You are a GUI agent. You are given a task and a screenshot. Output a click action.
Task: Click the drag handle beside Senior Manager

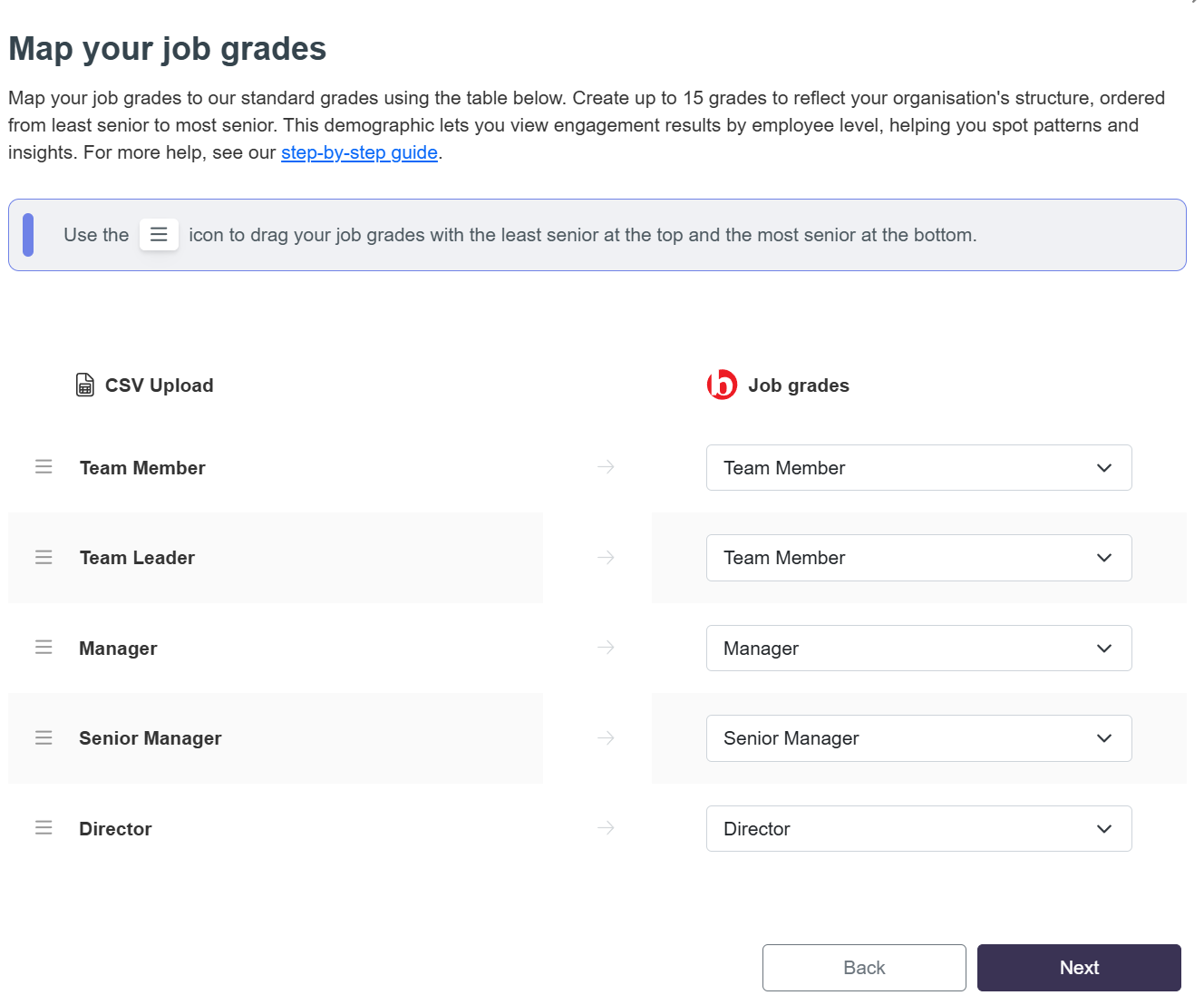pyautogui.click(x=44, y=737)
